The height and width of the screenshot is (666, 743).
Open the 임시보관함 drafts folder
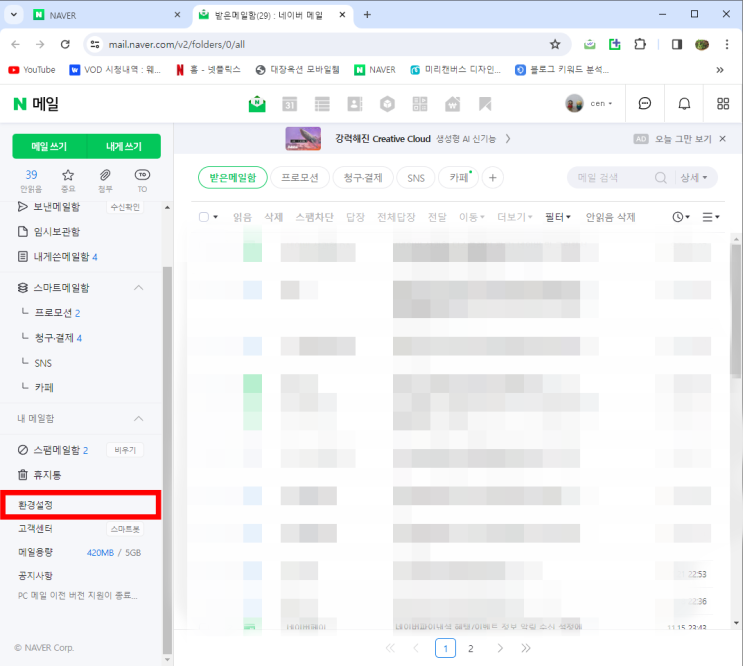[x=49, y=232]
